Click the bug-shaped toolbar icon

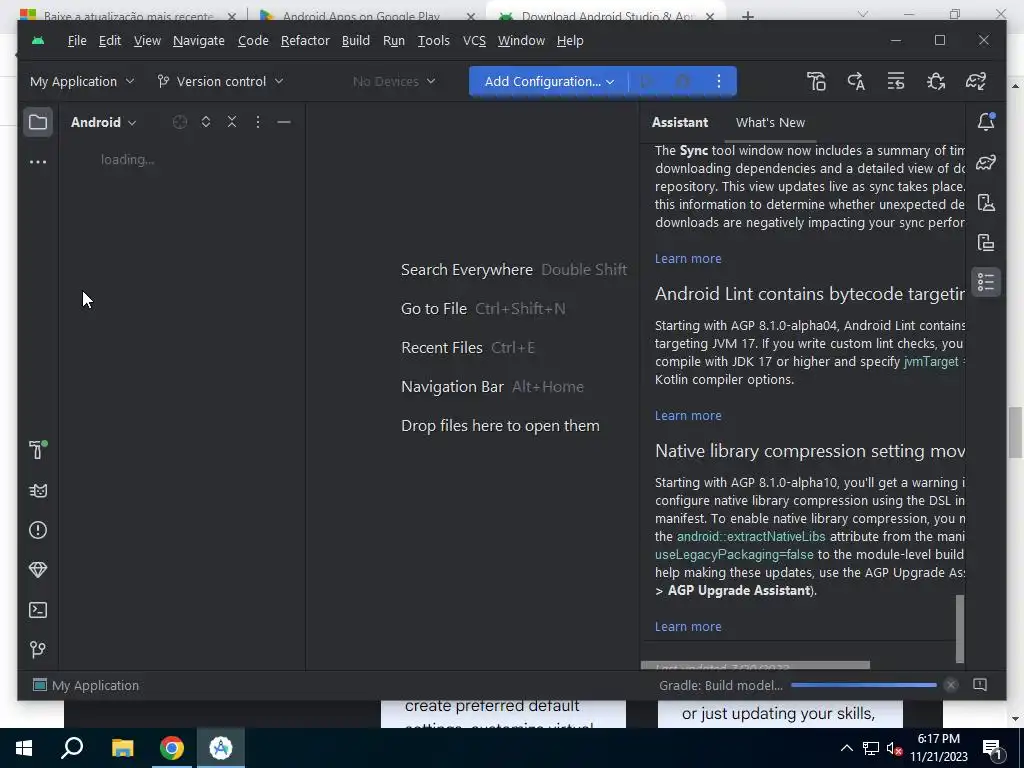(936, 82)
